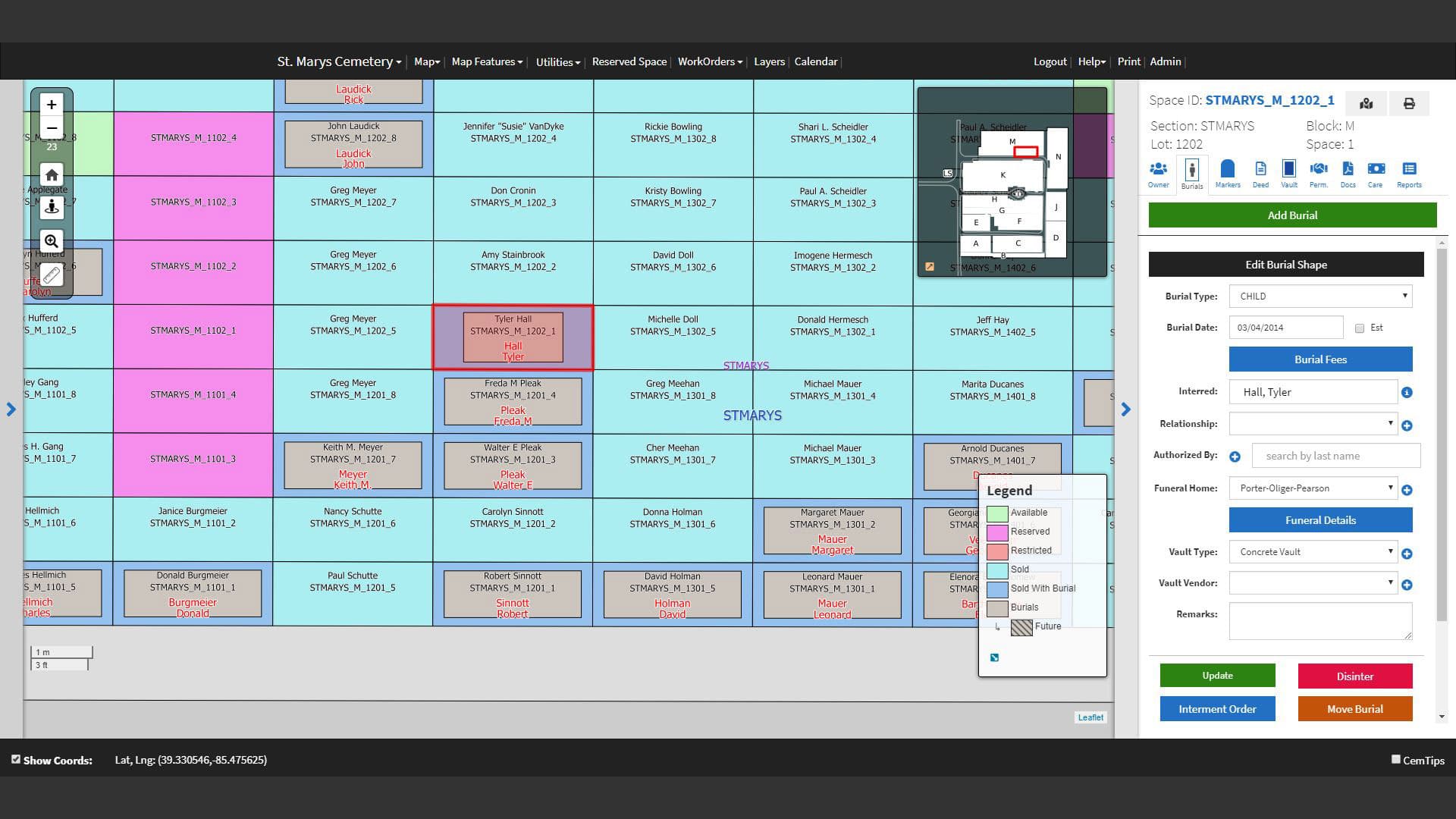Click the orange Move Burial button
Screen dimensions: 1456x819
click(x=1355, y=709)
